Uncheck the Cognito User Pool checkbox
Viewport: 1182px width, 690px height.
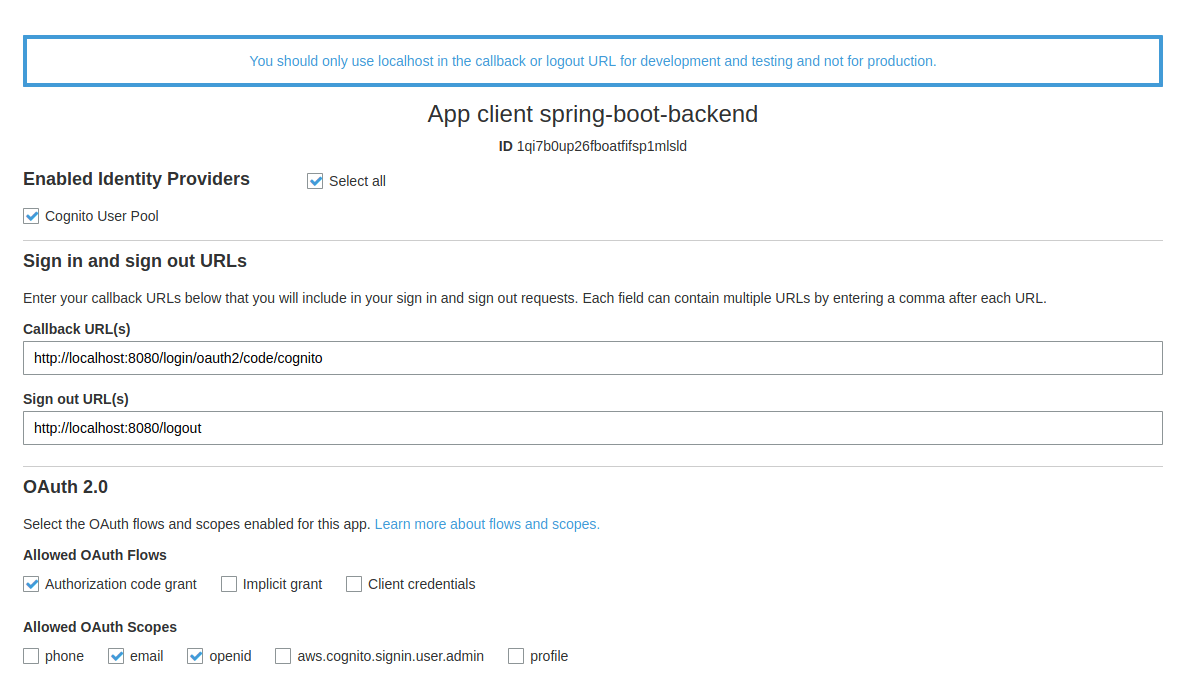coord(31,216)
